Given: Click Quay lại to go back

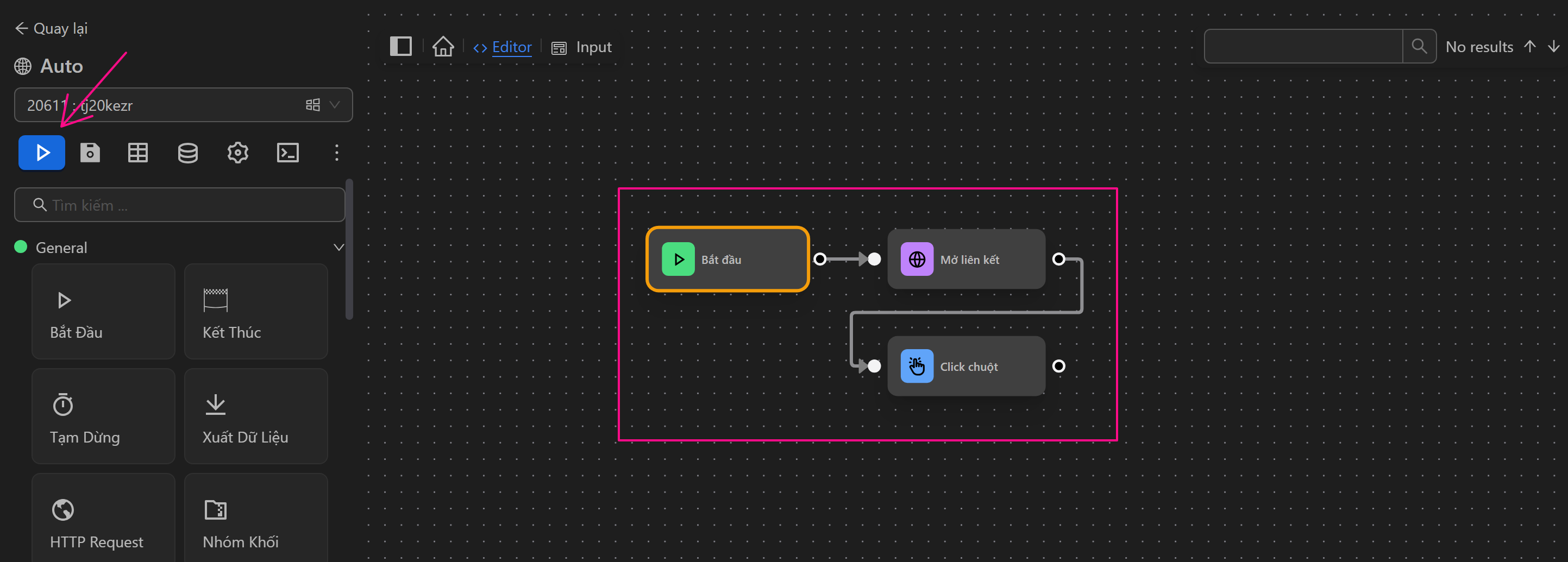Looking at the screenshot, I should click(51, 29).
